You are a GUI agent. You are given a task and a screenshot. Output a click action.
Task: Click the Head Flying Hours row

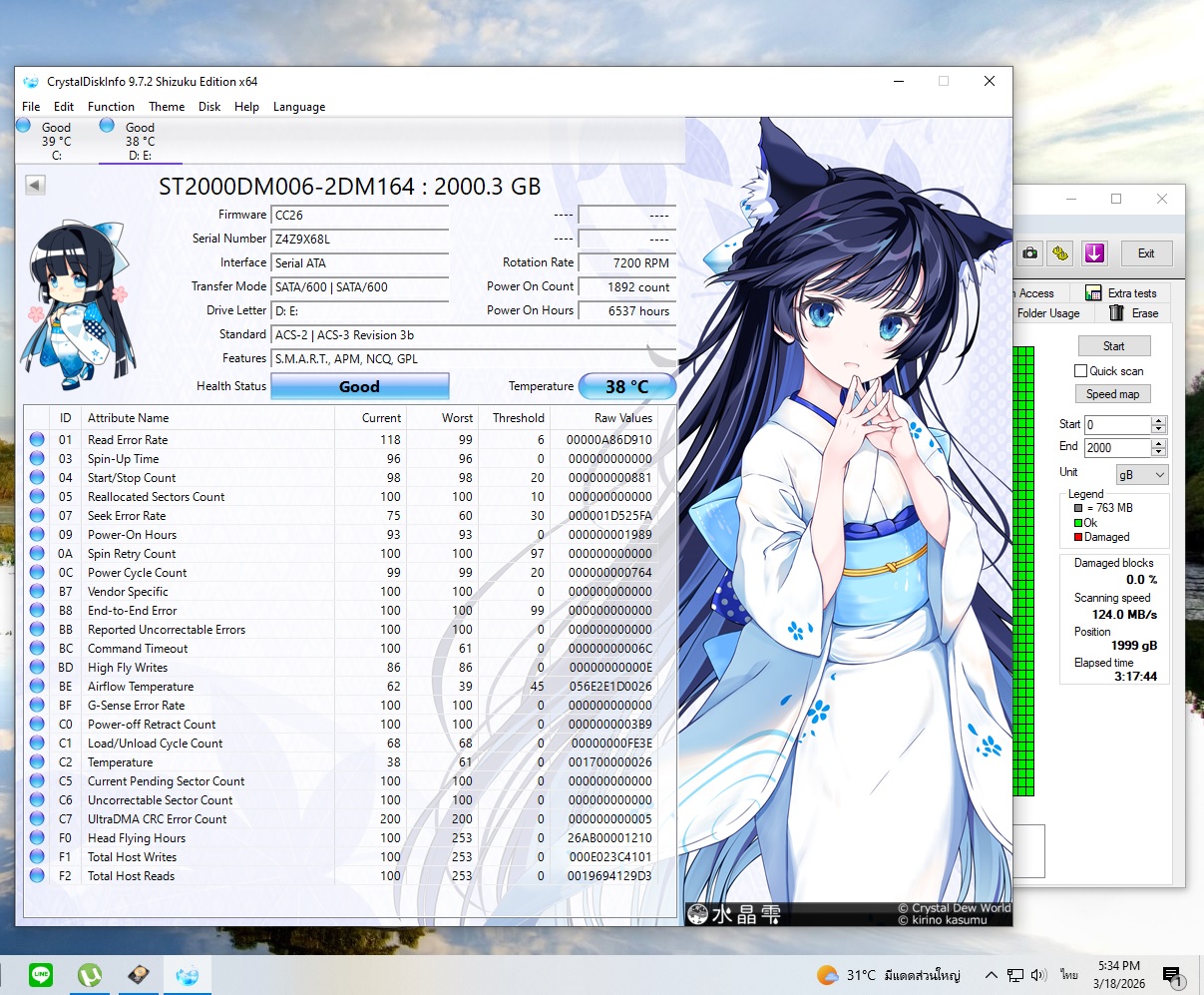tap(349, 837)
